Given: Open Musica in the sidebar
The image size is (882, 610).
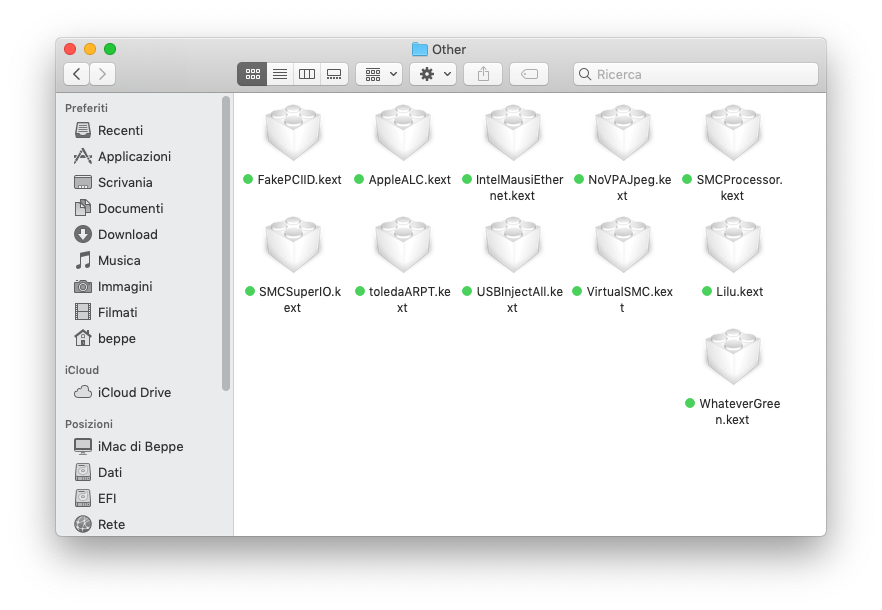Looking at the screenshot, I should 119,261.
